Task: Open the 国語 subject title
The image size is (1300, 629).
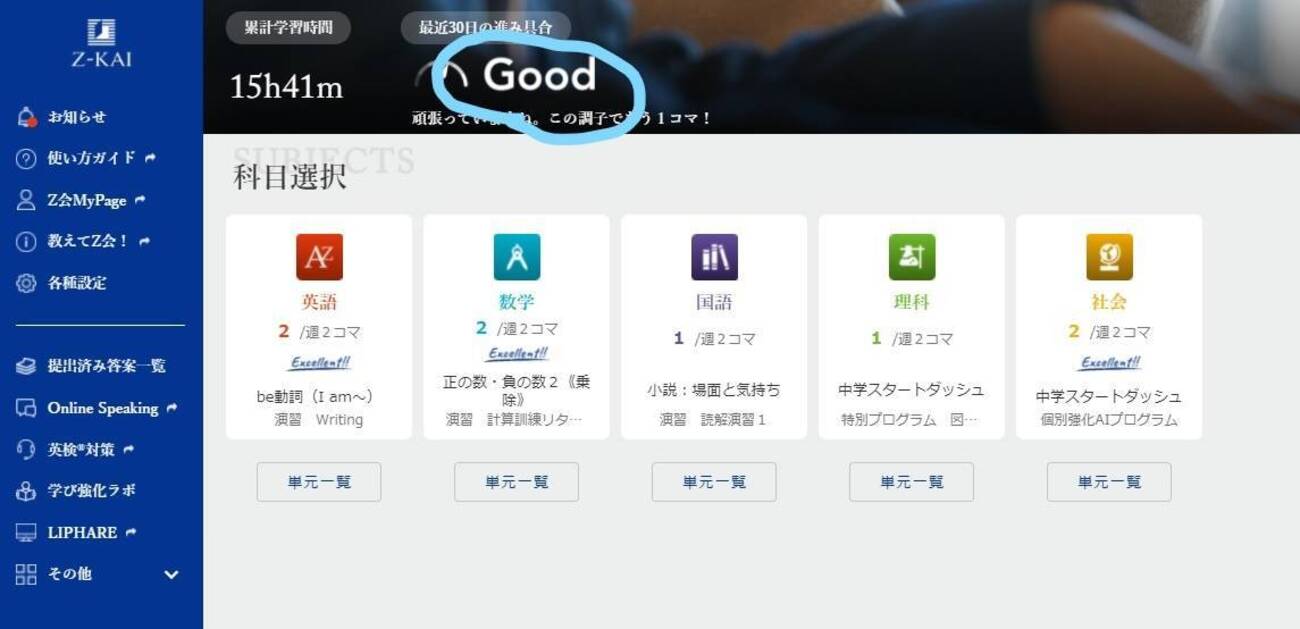Action: 714,302
